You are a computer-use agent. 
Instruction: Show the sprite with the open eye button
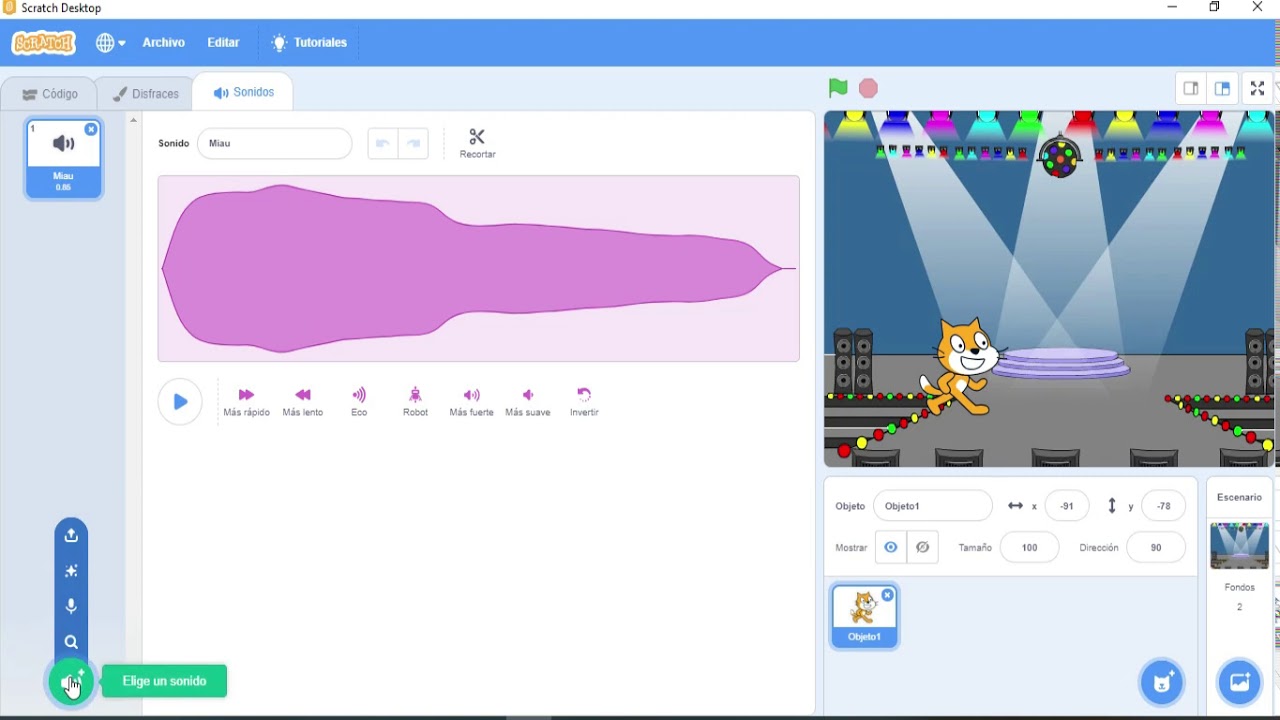890,547
